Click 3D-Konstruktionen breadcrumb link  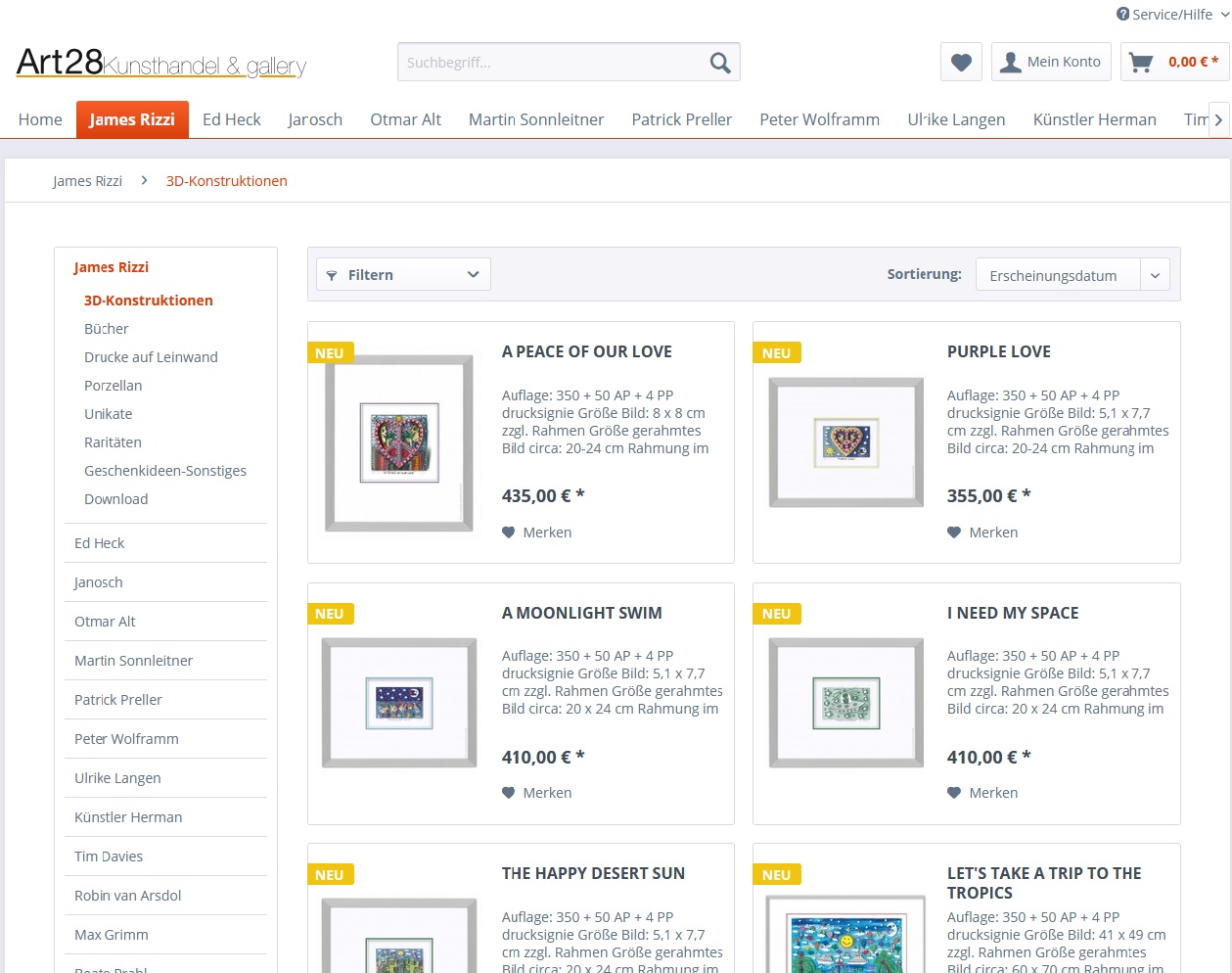227,181
